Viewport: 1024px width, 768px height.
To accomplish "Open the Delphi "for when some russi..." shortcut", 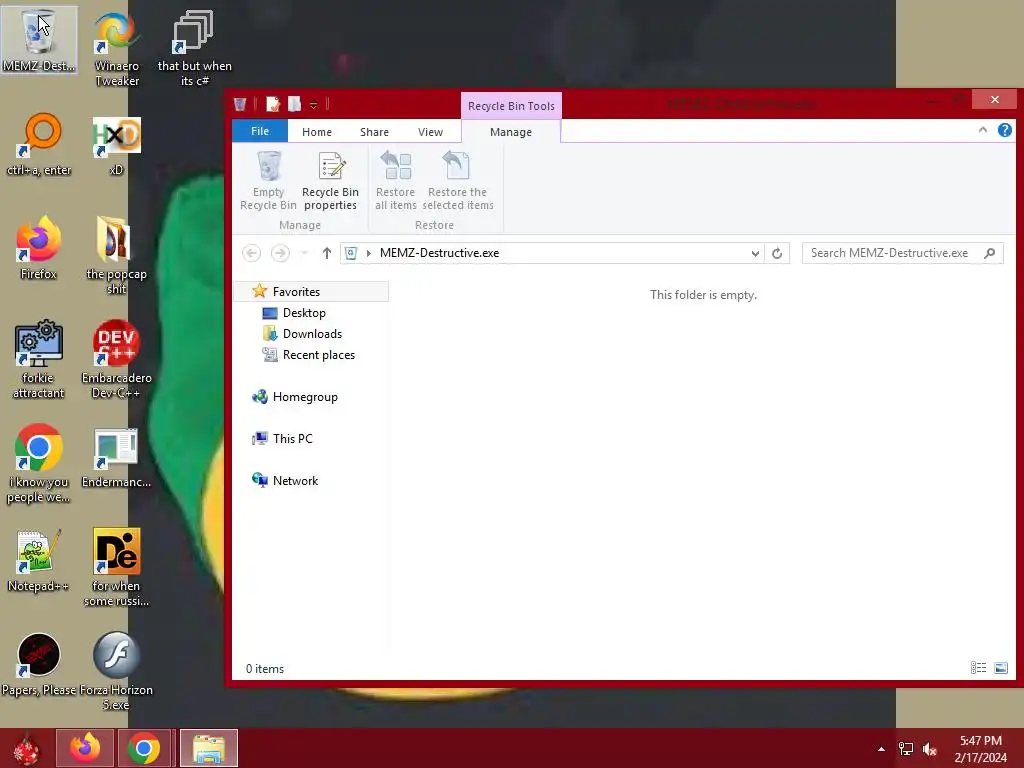I will (x=116, y=568).
